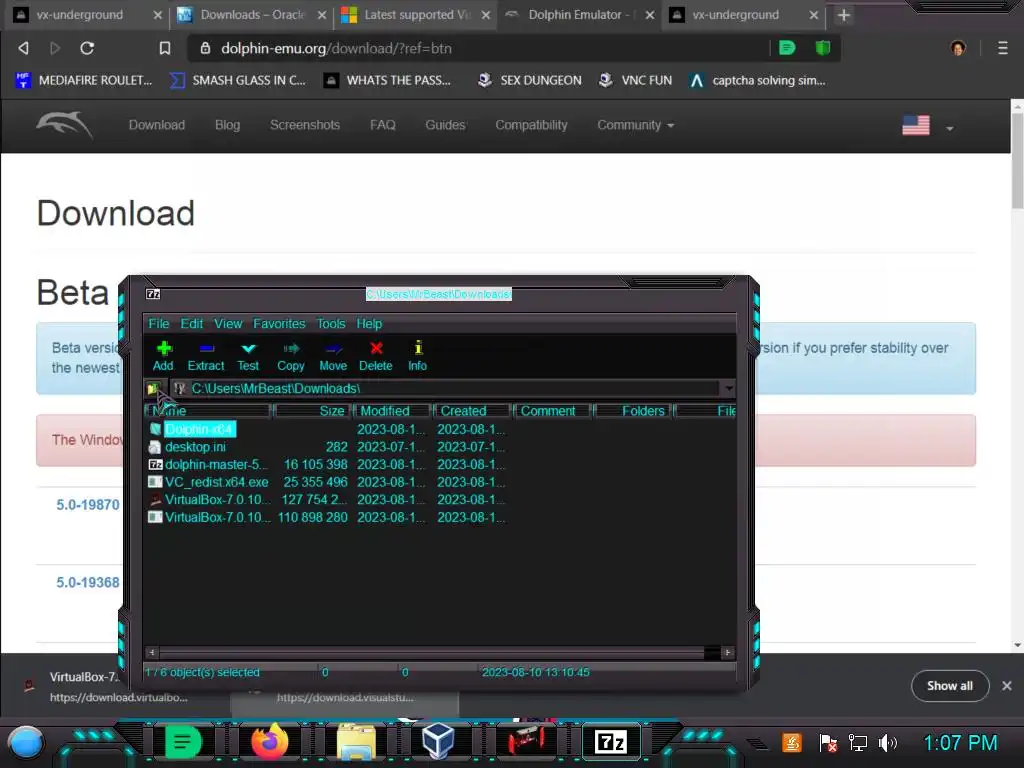Open the VirtualBox cube icon in the taskbar
This screenshot has width=1024, height=768.
(438, 742)
